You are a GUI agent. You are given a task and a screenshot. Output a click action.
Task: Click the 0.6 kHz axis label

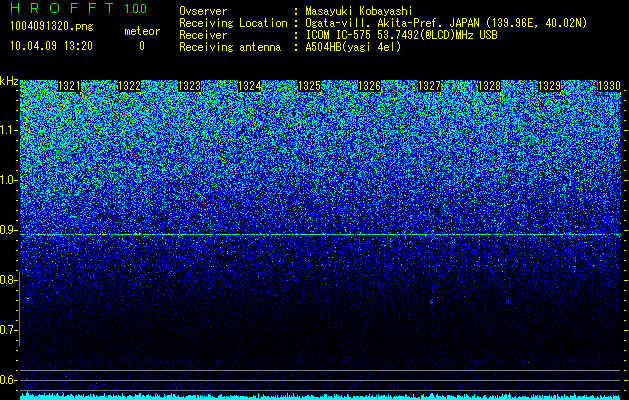[x=8, y=380]
